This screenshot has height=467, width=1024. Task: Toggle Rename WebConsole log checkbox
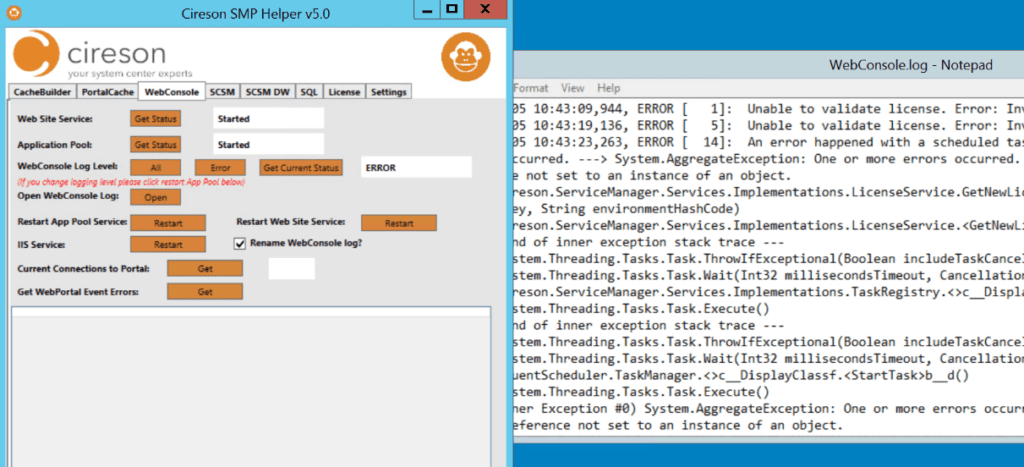pos(240,243)
